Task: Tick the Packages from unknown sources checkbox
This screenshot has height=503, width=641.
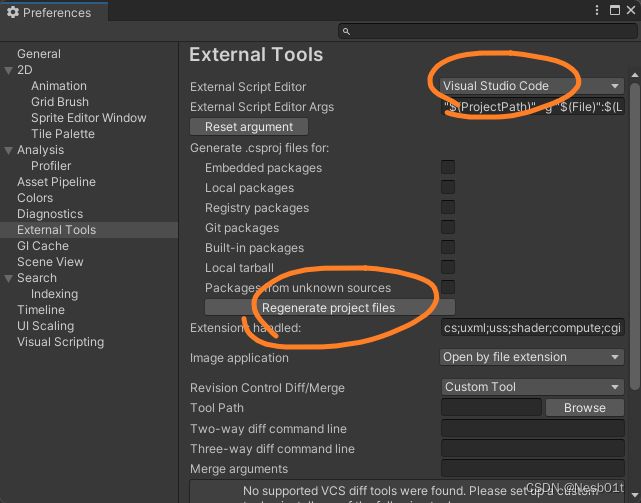Action: [x=448, y=287]
